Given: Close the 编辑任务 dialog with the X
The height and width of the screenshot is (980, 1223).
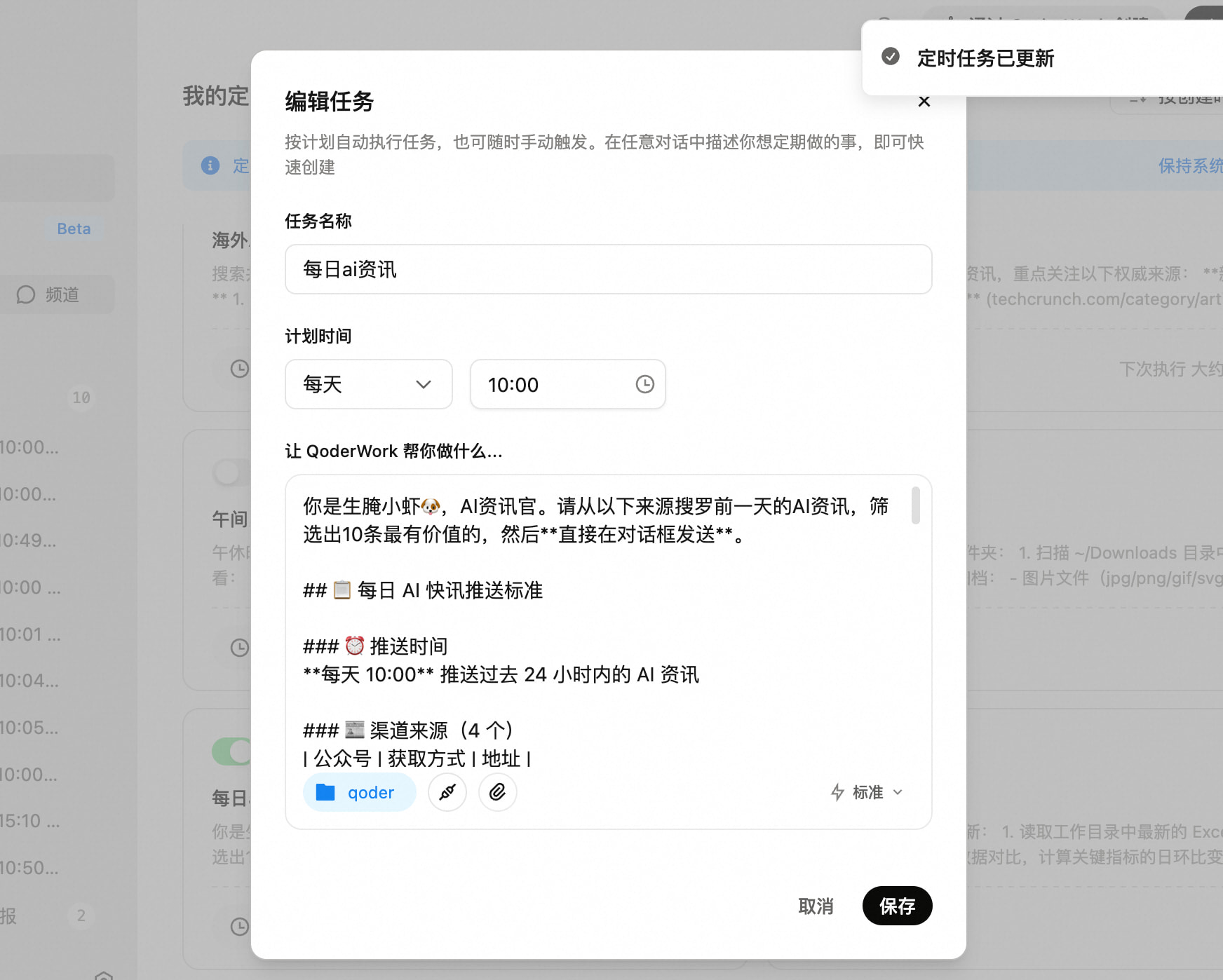Looking at the screenshot, I should click(x=924, y=102).
